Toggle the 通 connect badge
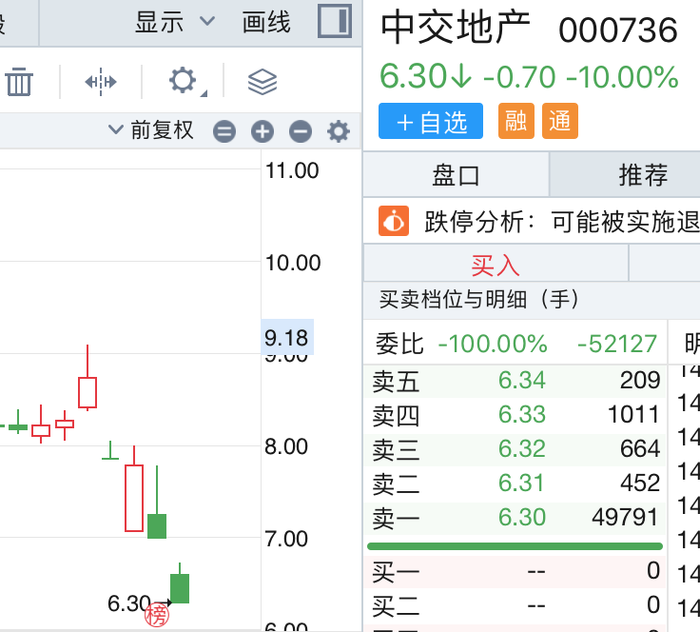Screen dimensions: 700x632 (x=560, y=122)
